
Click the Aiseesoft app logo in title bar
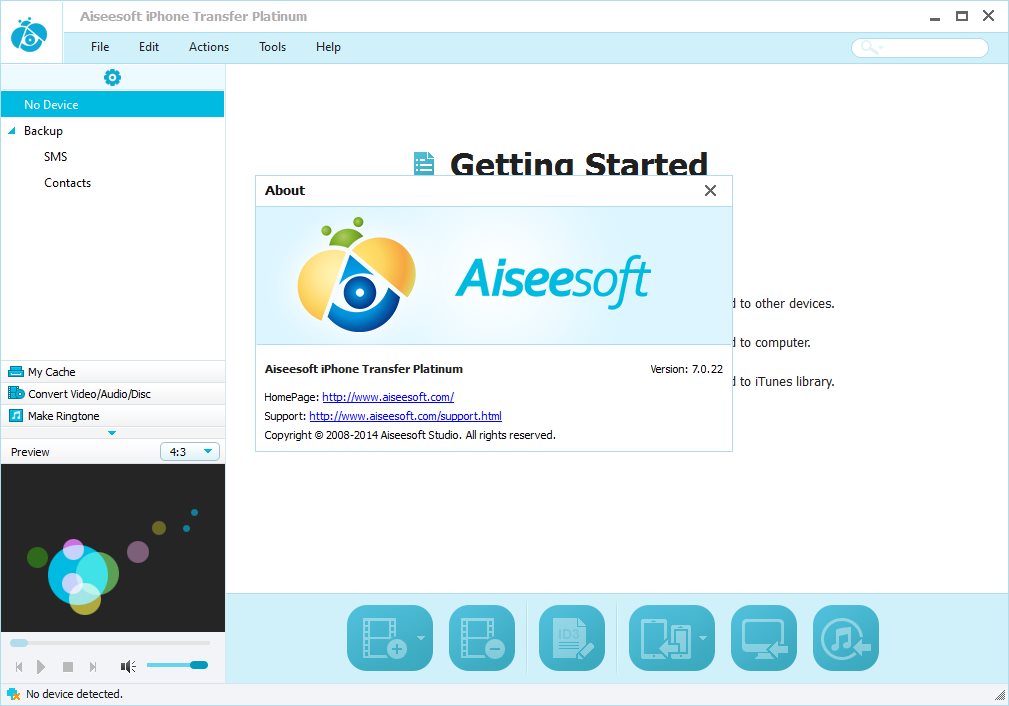(x=30, y=34)
